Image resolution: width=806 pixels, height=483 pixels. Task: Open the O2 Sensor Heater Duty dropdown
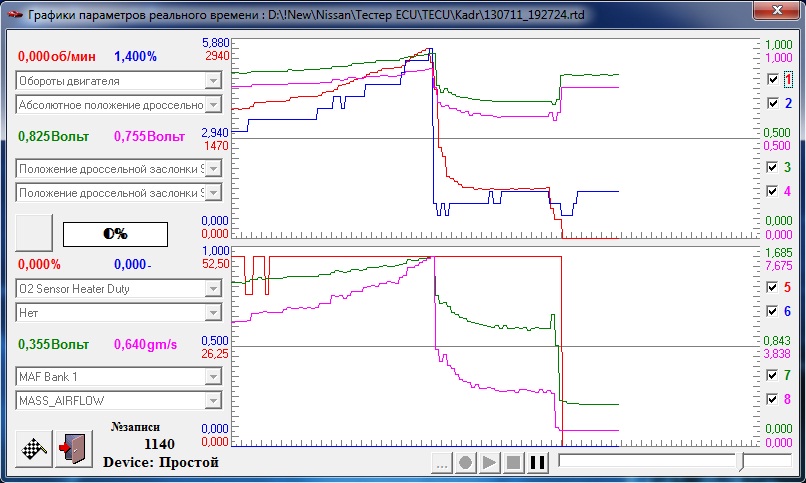[213, 289]
